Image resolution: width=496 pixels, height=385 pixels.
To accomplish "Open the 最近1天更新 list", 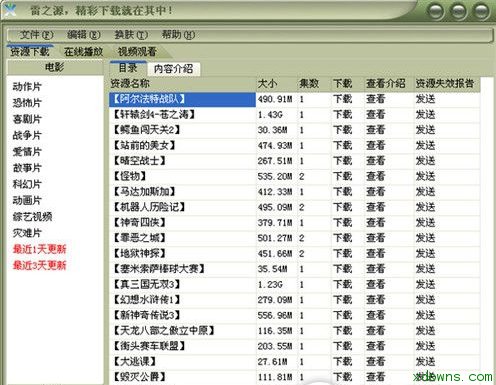I will point(39,249).
